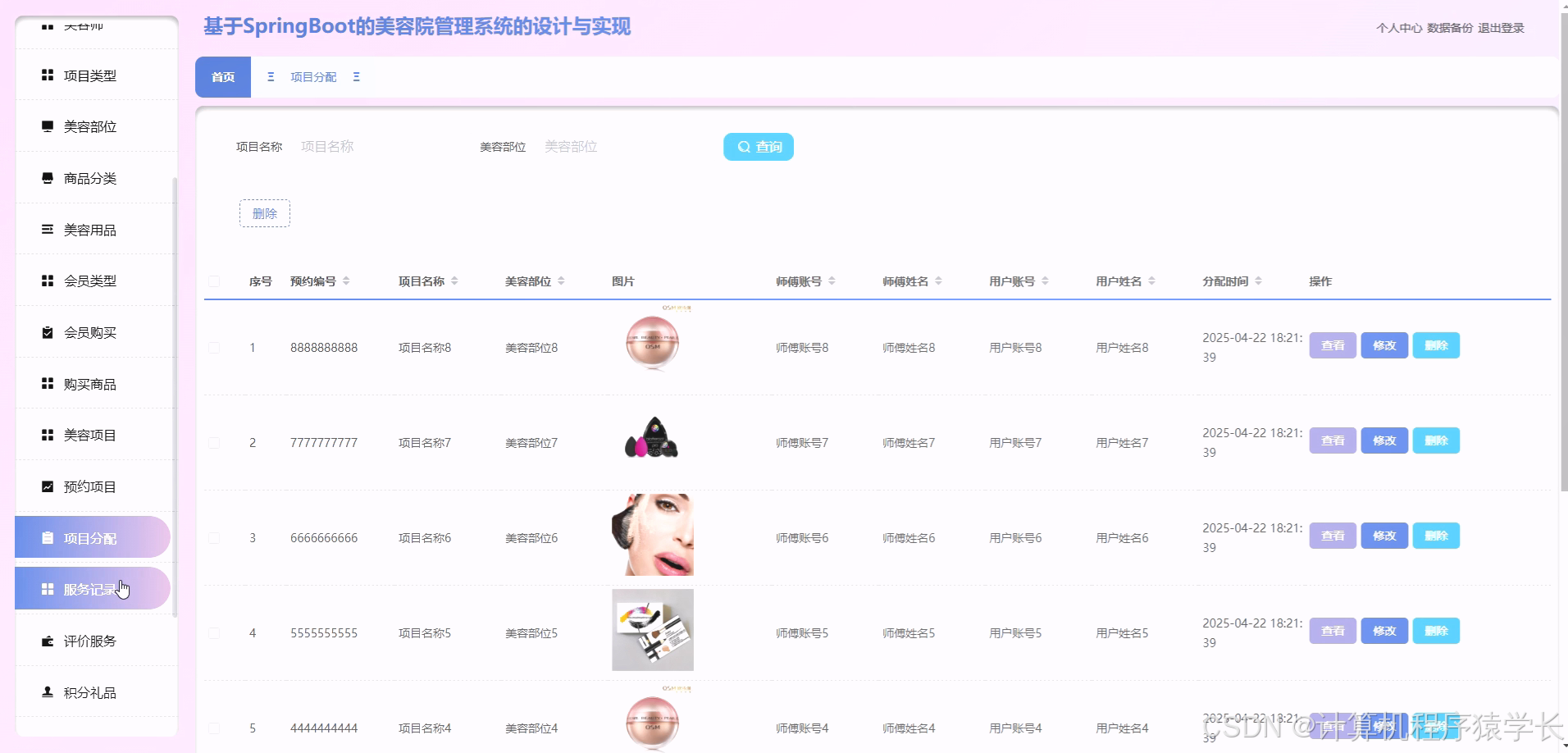Click the 预约项目 sidebar icon

[48, 486]
